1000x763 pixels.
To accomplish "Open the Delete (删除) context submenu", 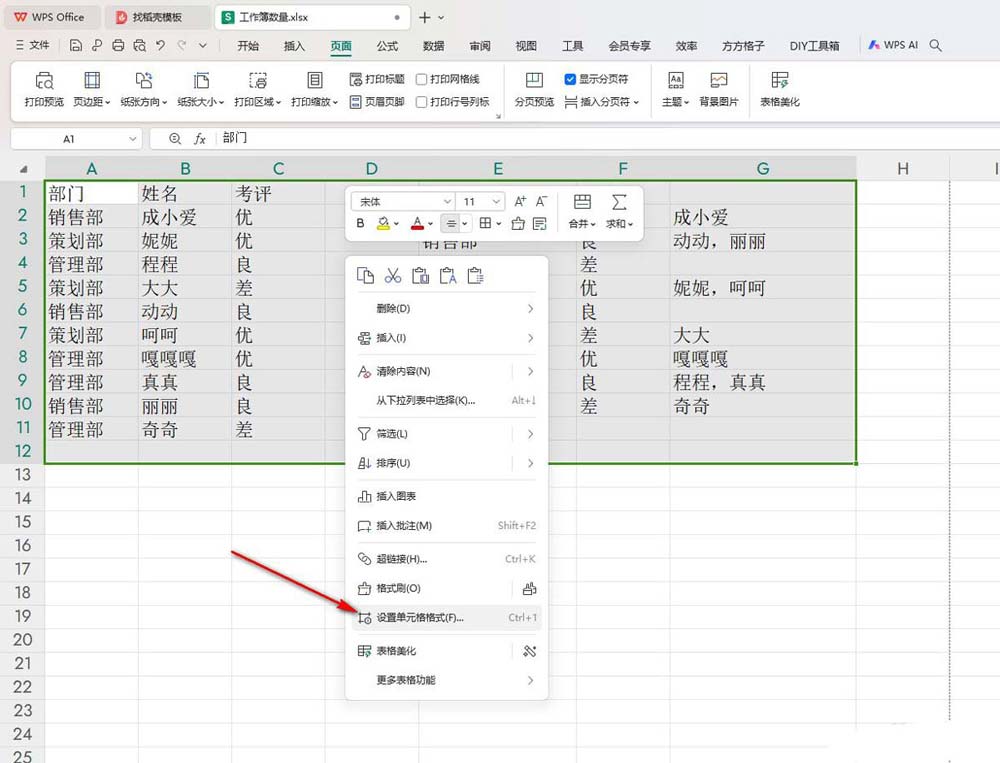I will coord(446,309).
